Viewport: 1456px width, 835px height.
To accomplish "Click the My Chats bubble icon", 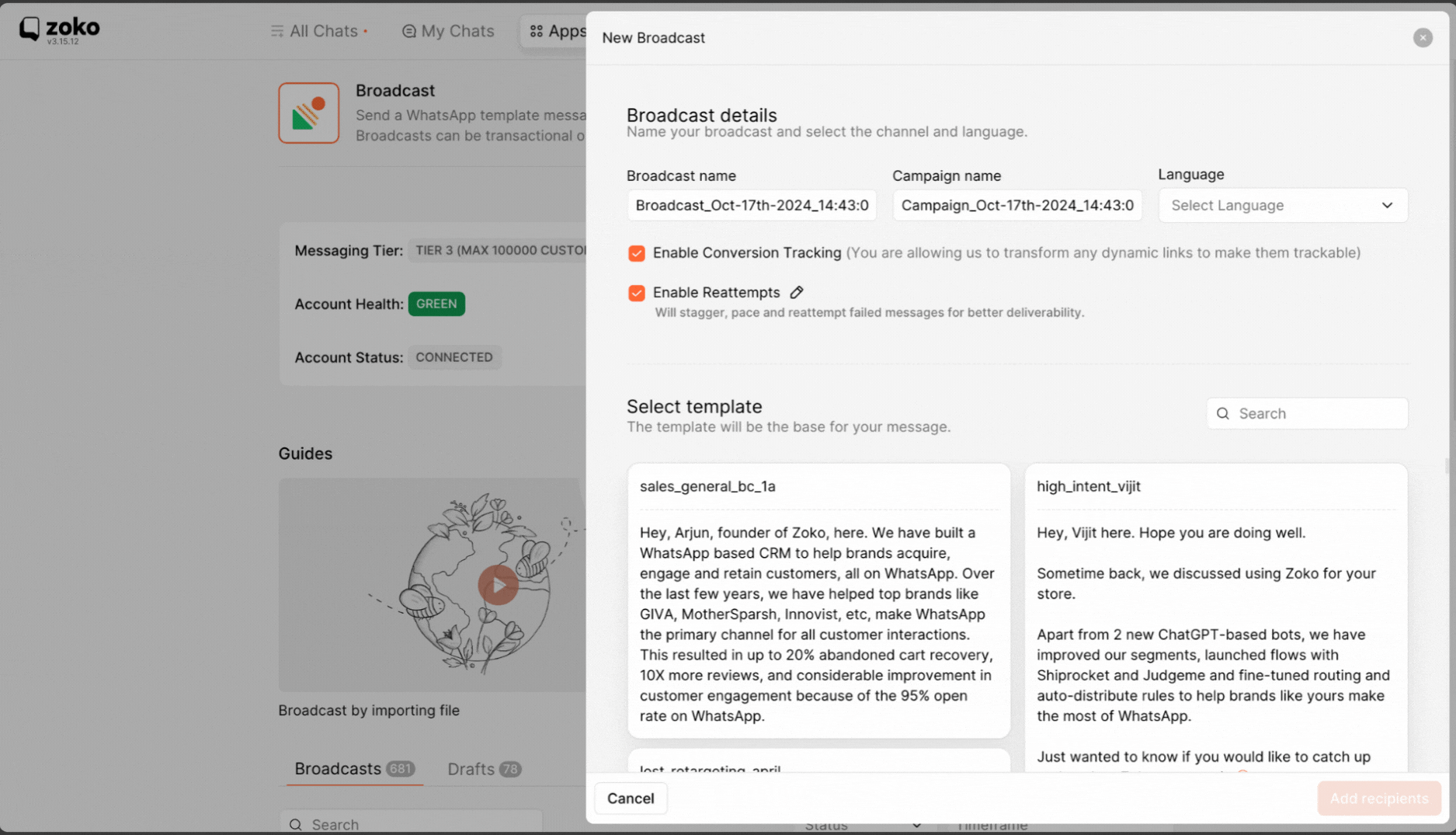I will pos(408,31).
